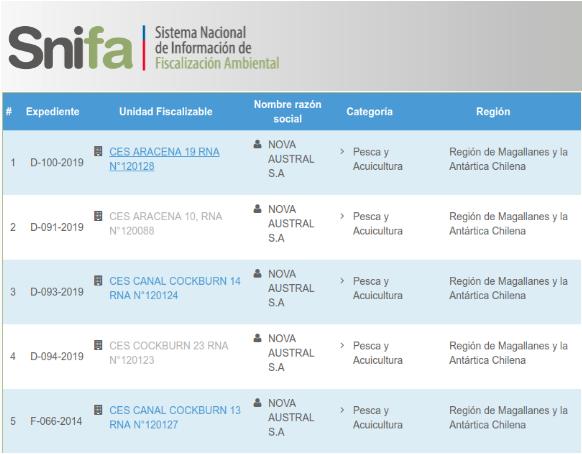582x454 pixels.
Task: Click category chevron in row D-091-2019
Action: coord(342,216)
